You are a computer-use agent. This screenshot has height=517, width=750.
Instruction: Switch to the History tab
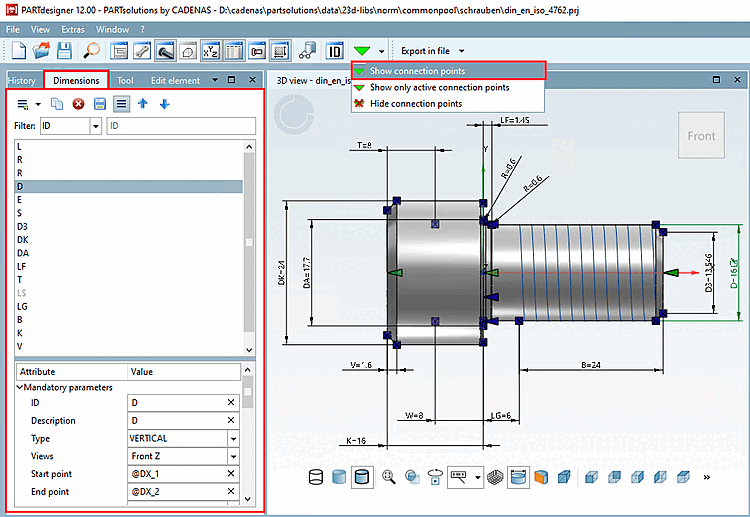(22, 80)
